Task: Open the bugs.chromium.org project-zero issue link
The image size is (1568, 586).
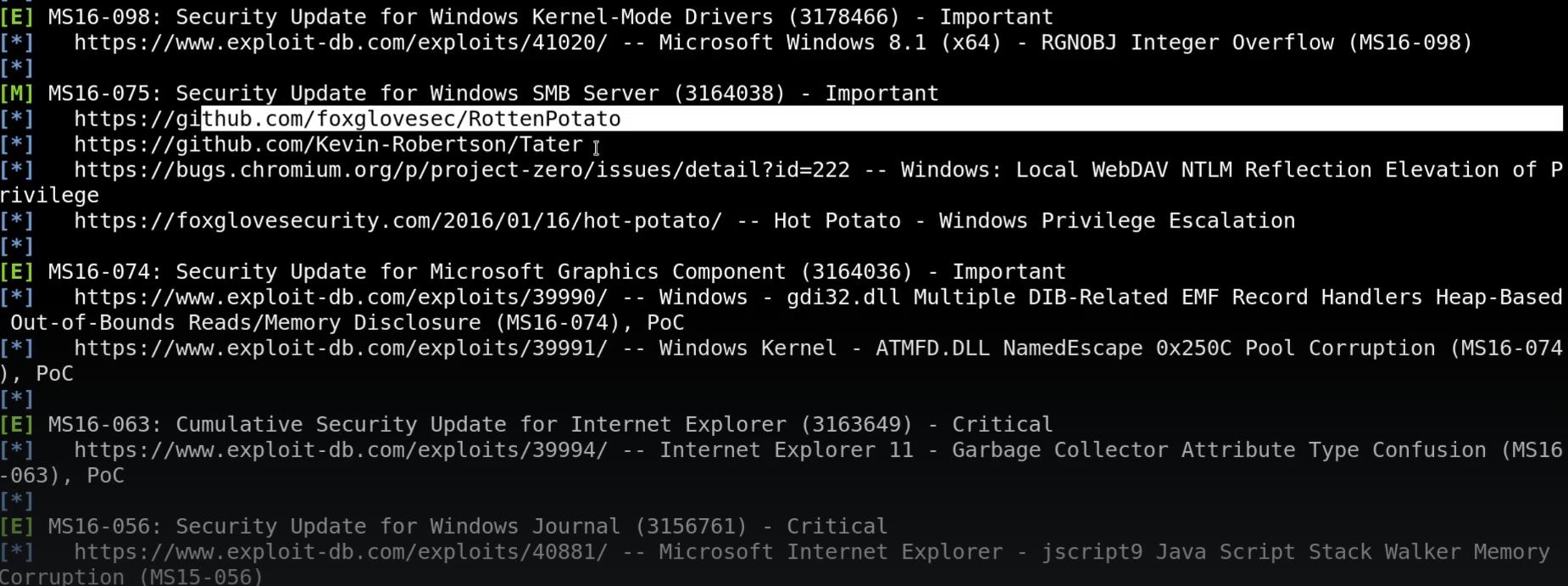Action: tap(462, 170)
